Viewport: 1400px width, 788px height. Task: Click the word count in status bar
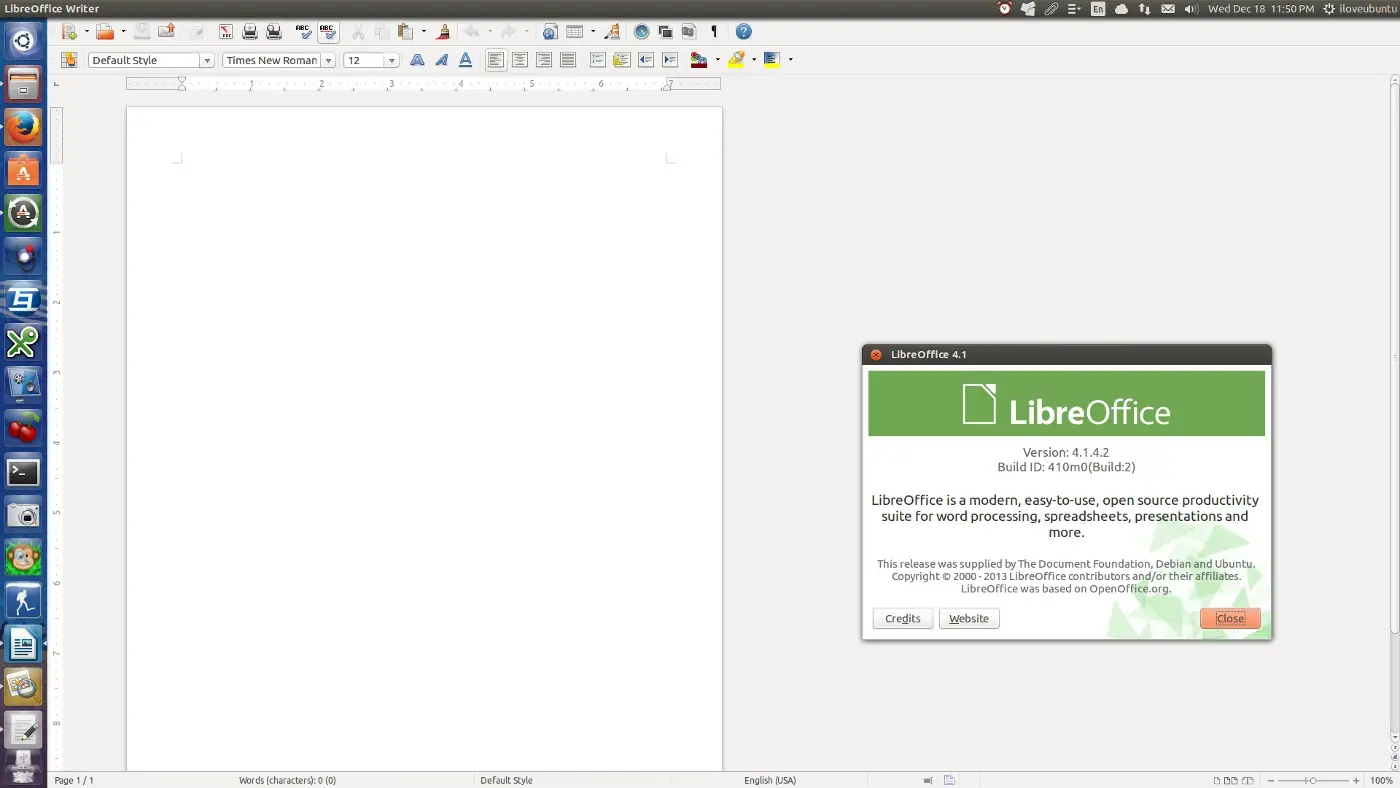(x=287, y=780)
